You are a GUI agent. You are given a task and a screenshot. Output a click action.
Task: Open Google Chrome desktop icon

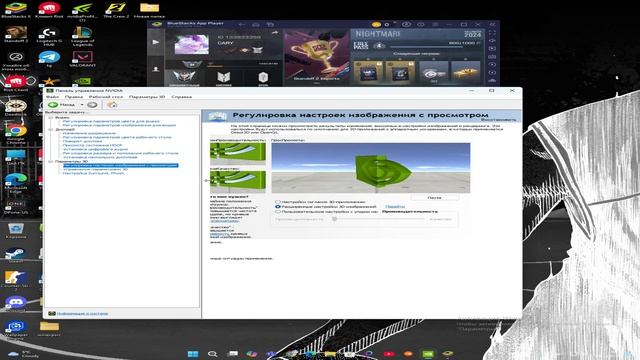[16, 134]
